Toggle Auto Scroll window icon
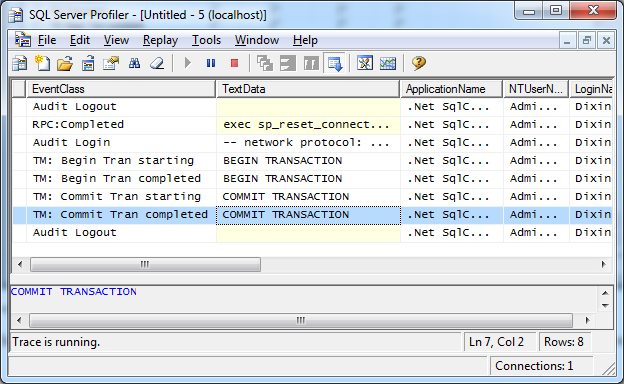Image resolution: width=624 pixels, height=384 pixels. 335,63
